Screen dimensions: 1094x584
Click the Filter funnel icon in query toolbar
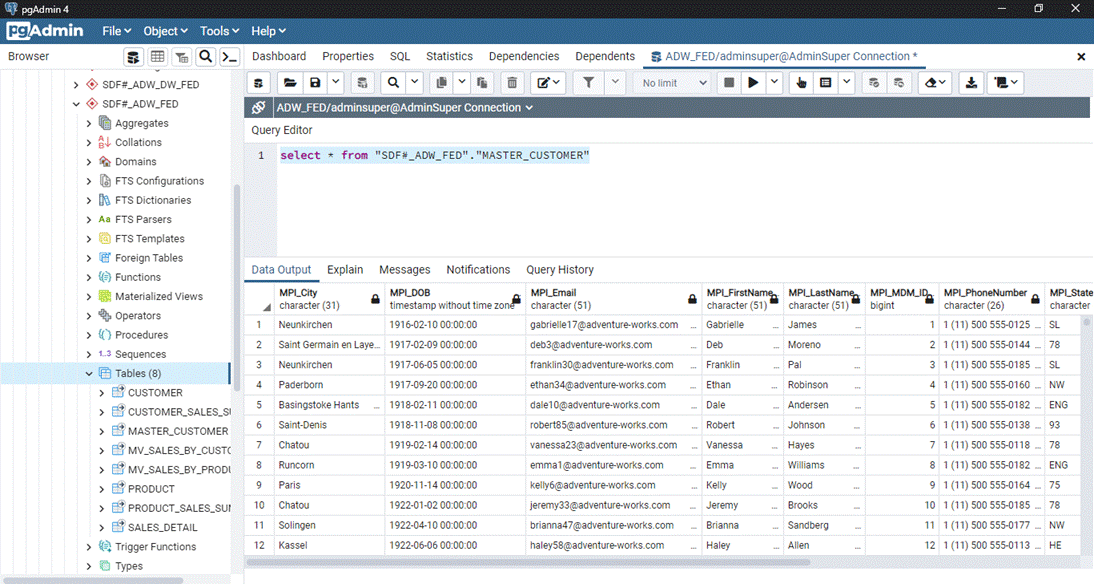pyautogui.click(x=589, y=83)
